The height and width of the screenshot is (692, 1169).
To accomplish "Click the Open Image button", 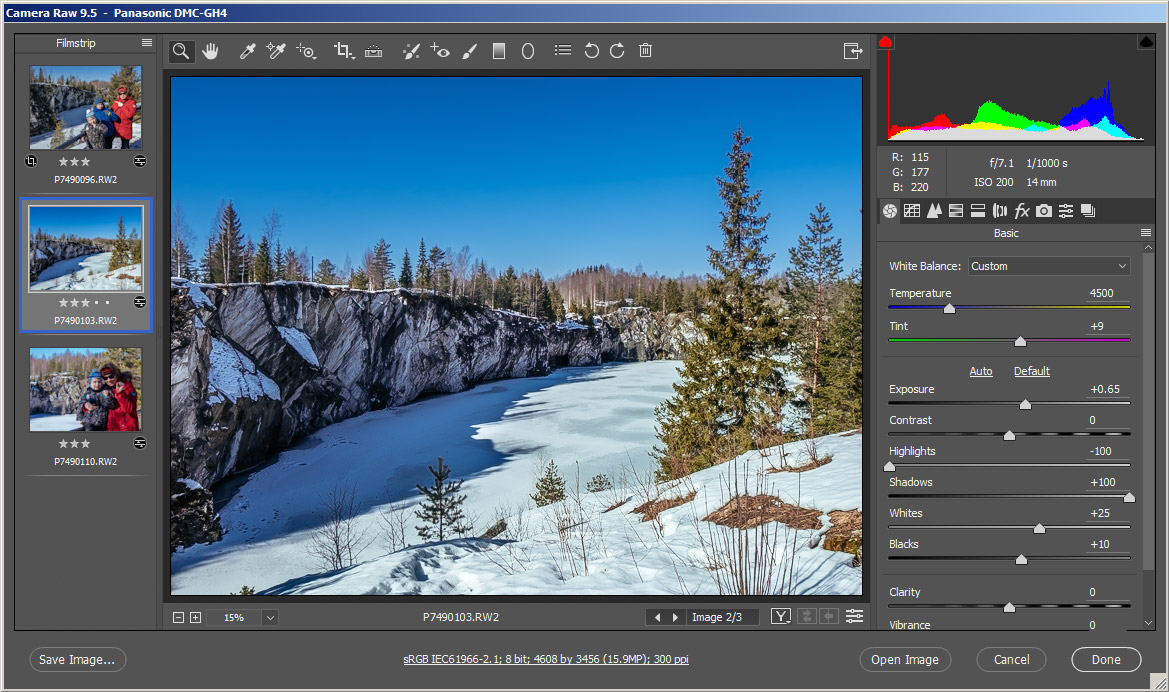I will tap(904, 660).
